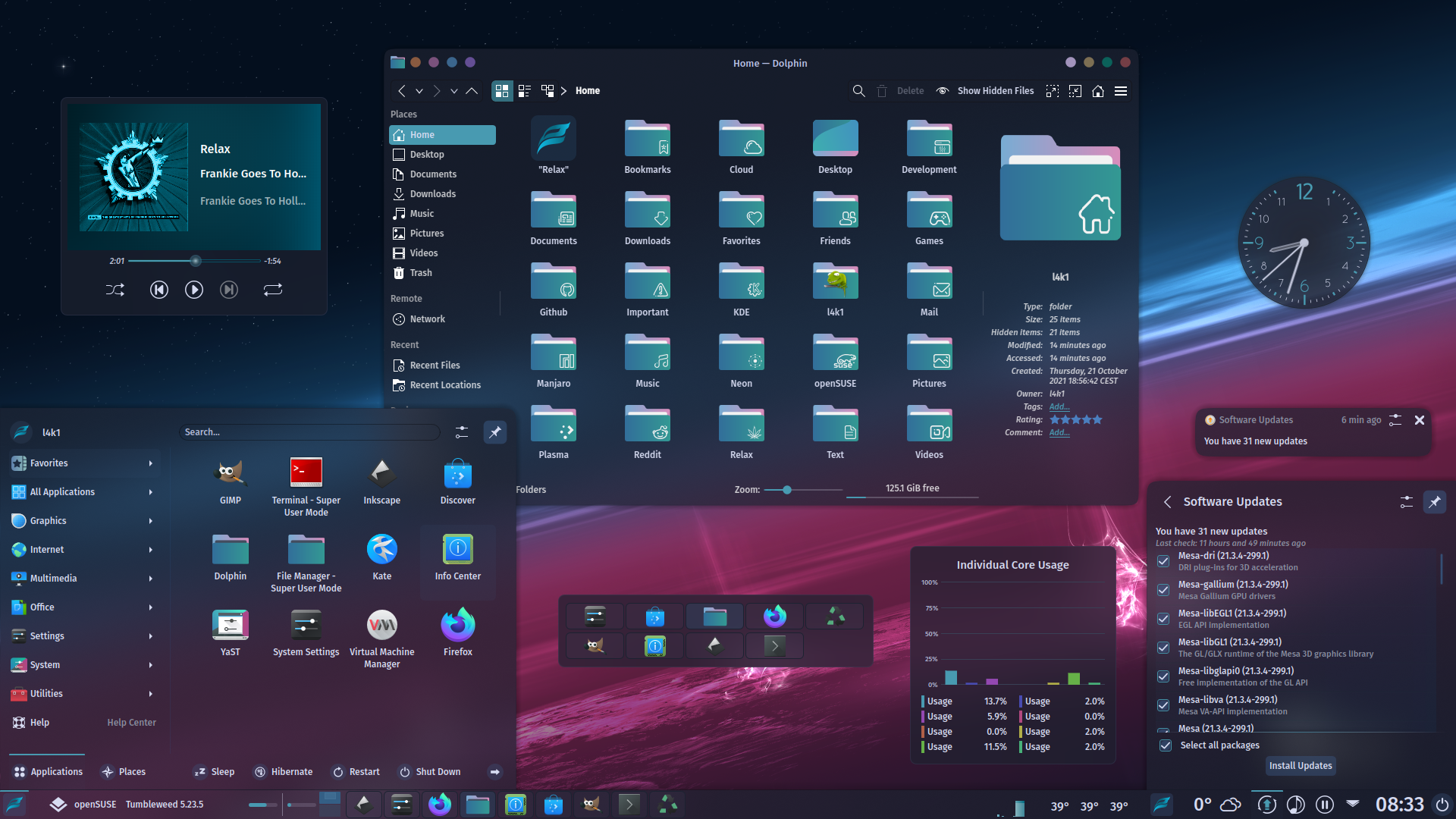Viewport: 1456px width, 819px height.
Task: Uncheck Mesa-dri package update
Action: (x=1163, y=562)
